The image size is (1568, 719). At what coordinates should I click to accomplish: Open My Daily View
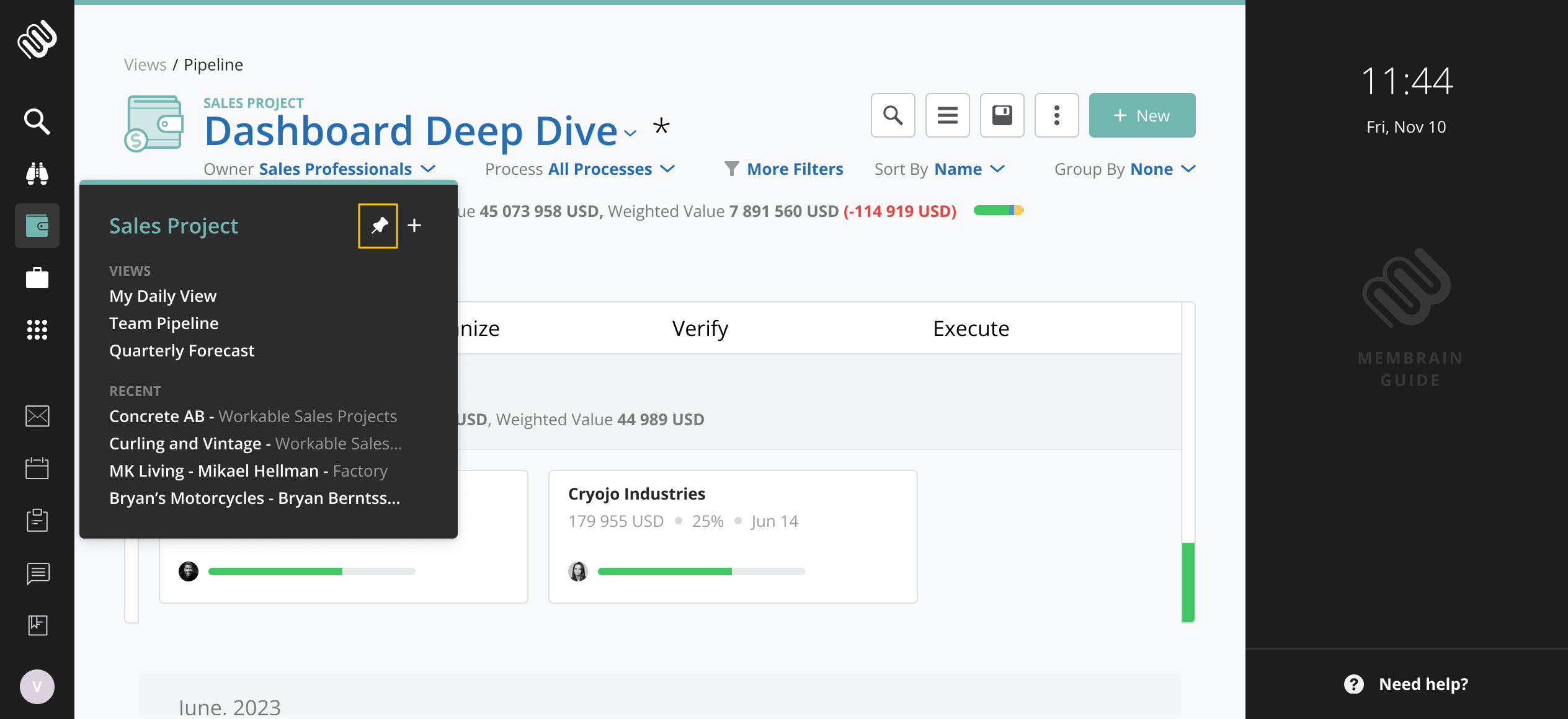[x=163, y=296]
